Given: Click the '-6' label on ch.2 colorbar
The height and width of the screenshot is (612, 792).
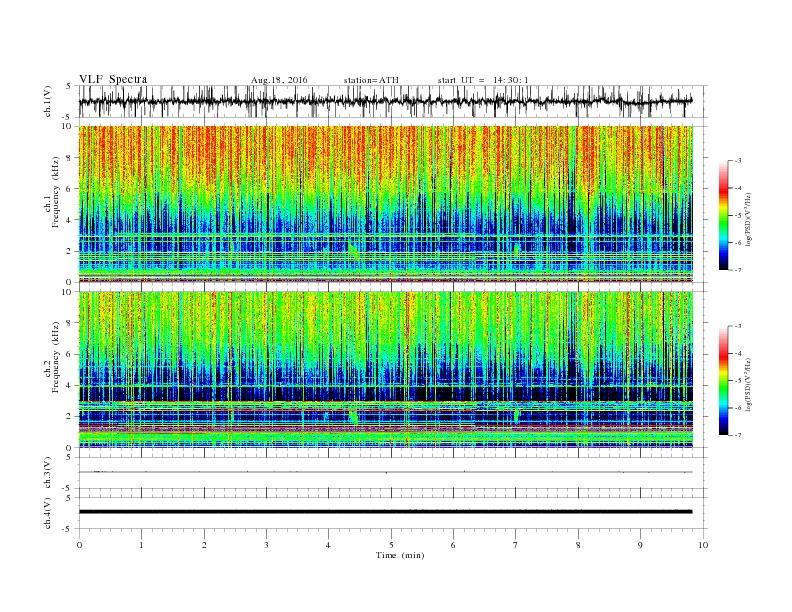Looking at the screenshot, I should (x=738, y=408).
